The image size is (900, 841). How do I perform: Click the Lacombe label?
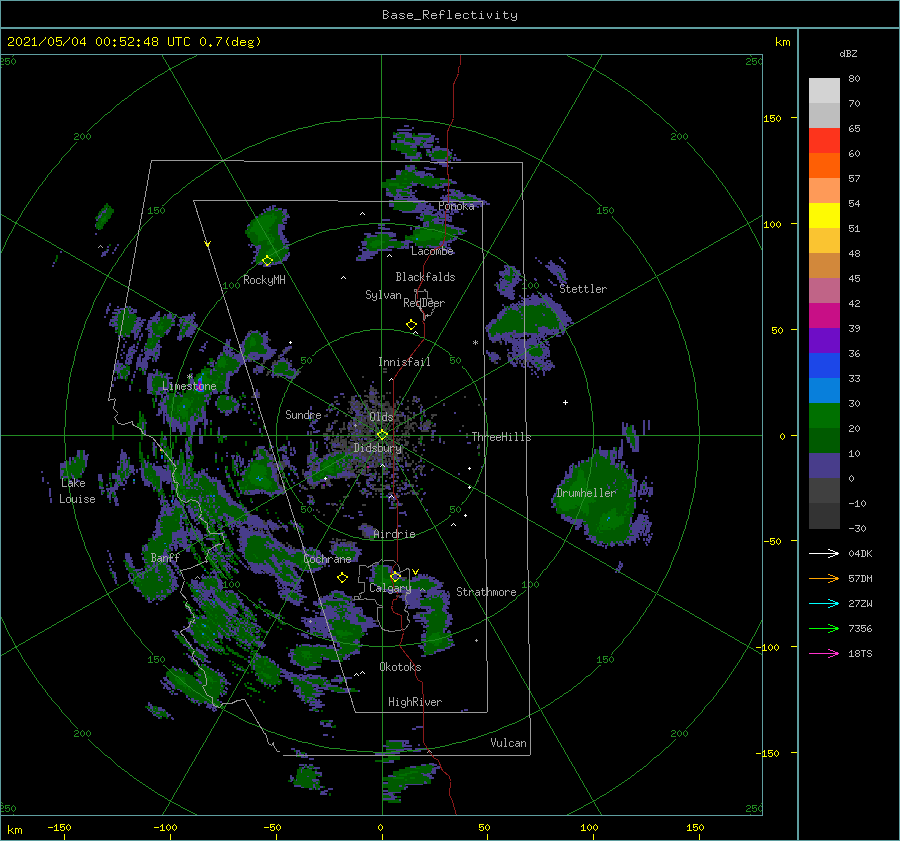pyautogui.click(x=432, y=251)
